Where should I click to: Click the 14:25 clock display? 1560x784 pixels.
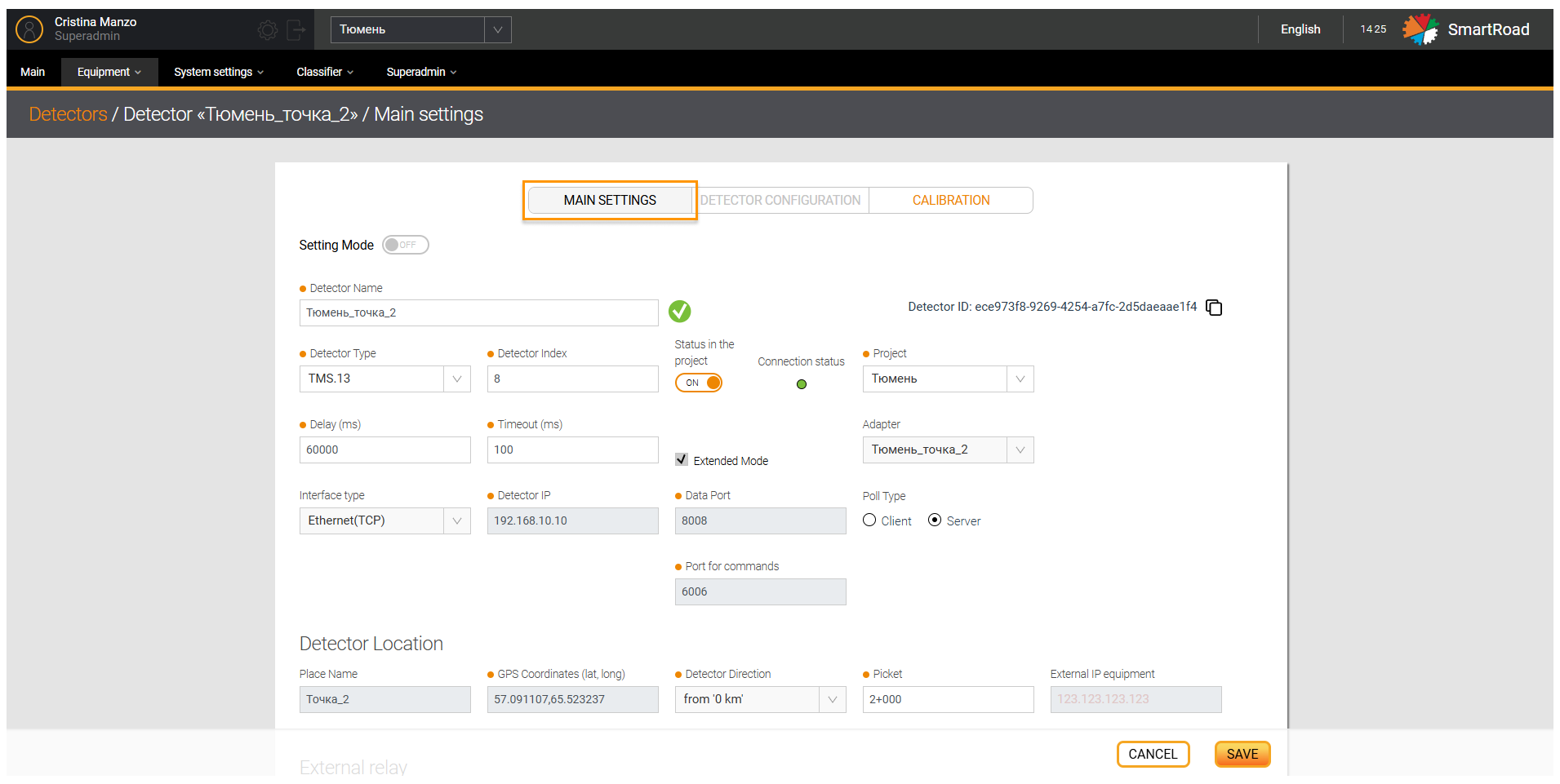(1373, 29)
